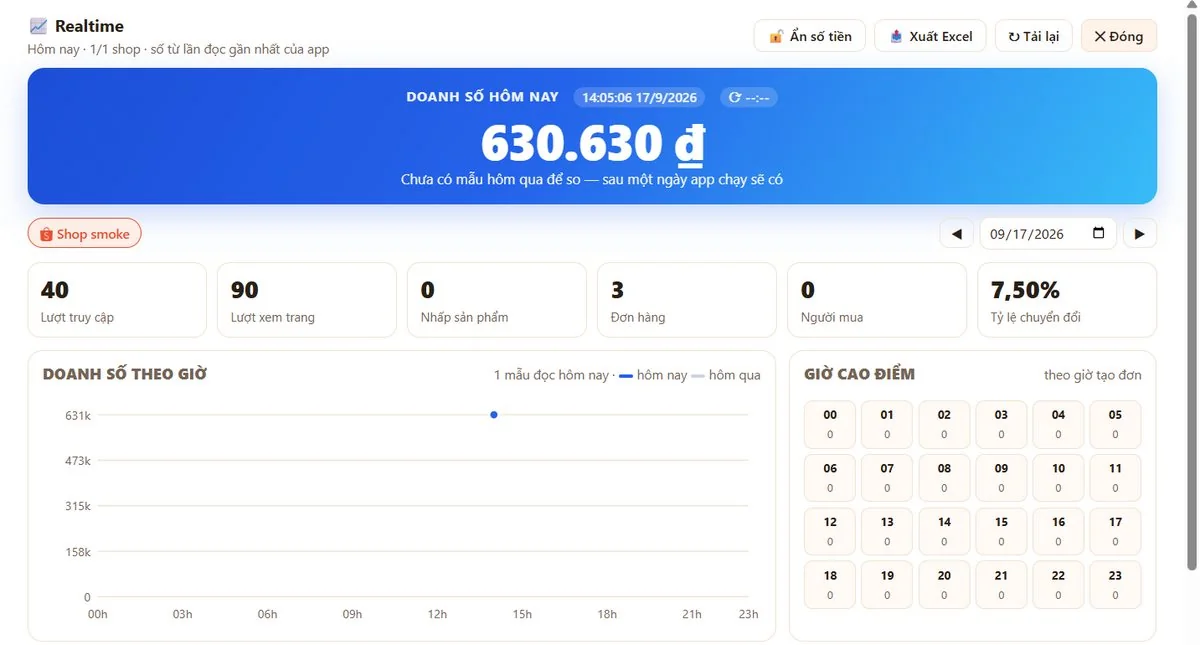Open the calendar picker icon in the date field
This screenshot has height=645, width=1200.
coord(1099,233)
